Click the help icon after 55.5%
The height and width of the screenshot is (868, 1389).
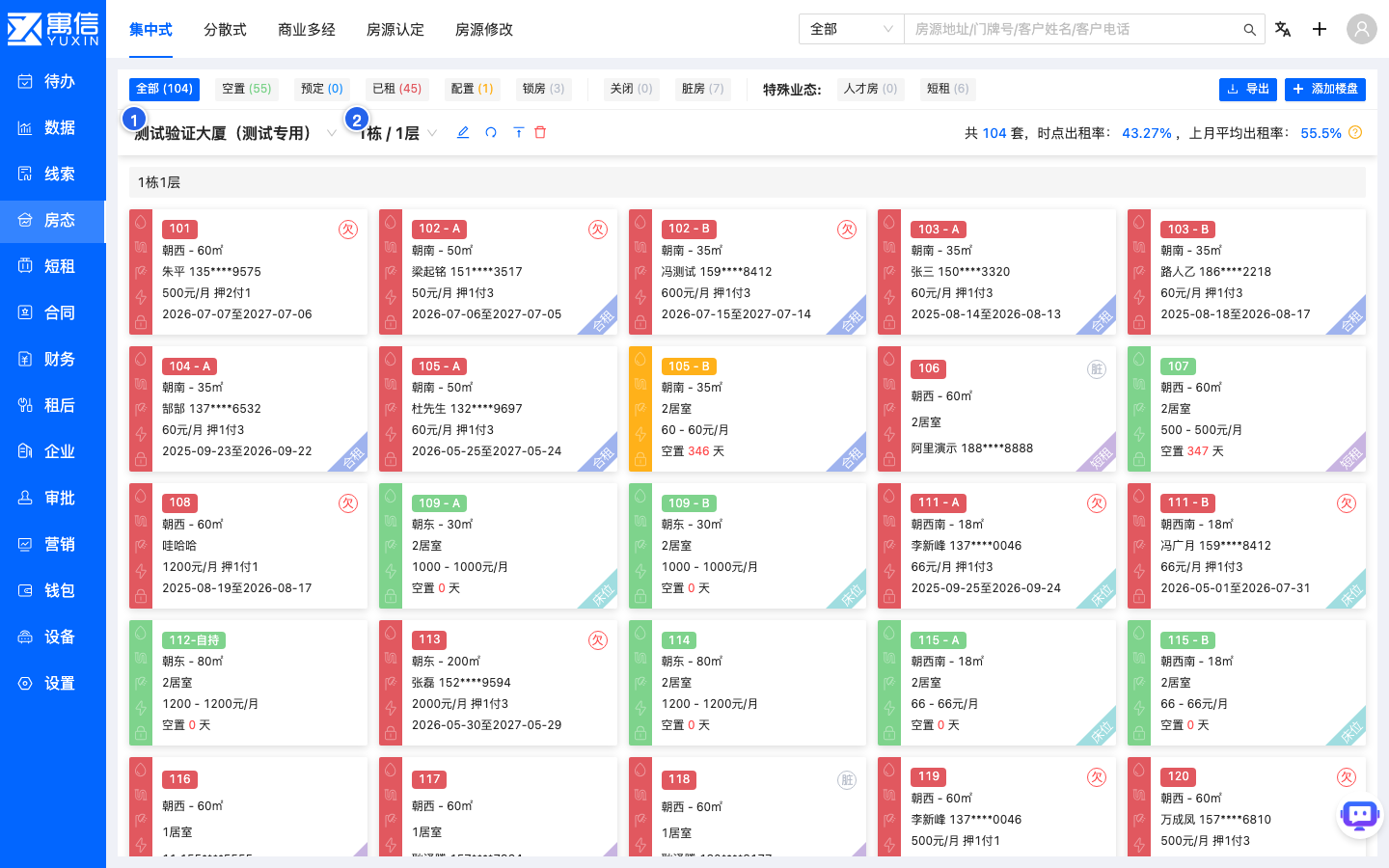pos(1355,132)
